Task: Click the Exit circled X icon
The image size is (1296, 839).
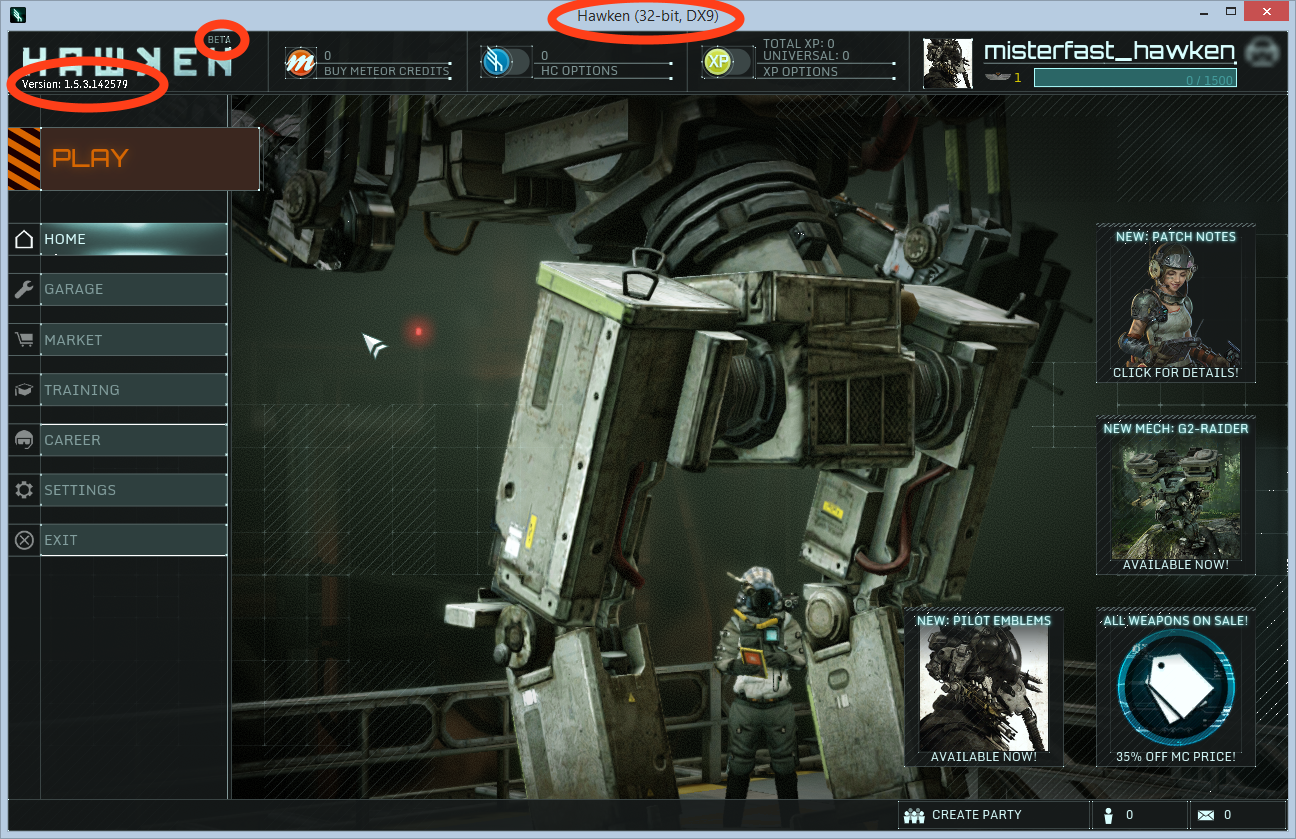Action: point(24,540)
